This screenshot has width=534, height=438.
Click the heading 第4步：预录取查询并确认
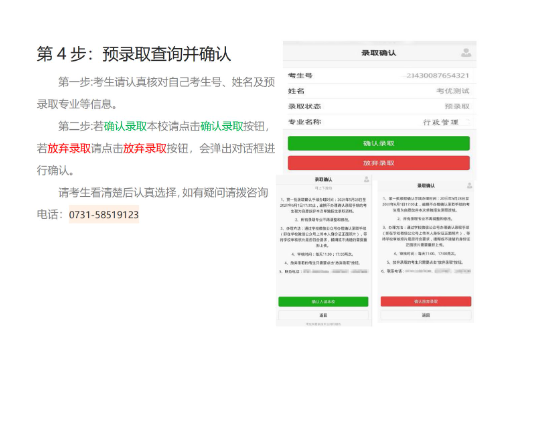coord(134,54)
